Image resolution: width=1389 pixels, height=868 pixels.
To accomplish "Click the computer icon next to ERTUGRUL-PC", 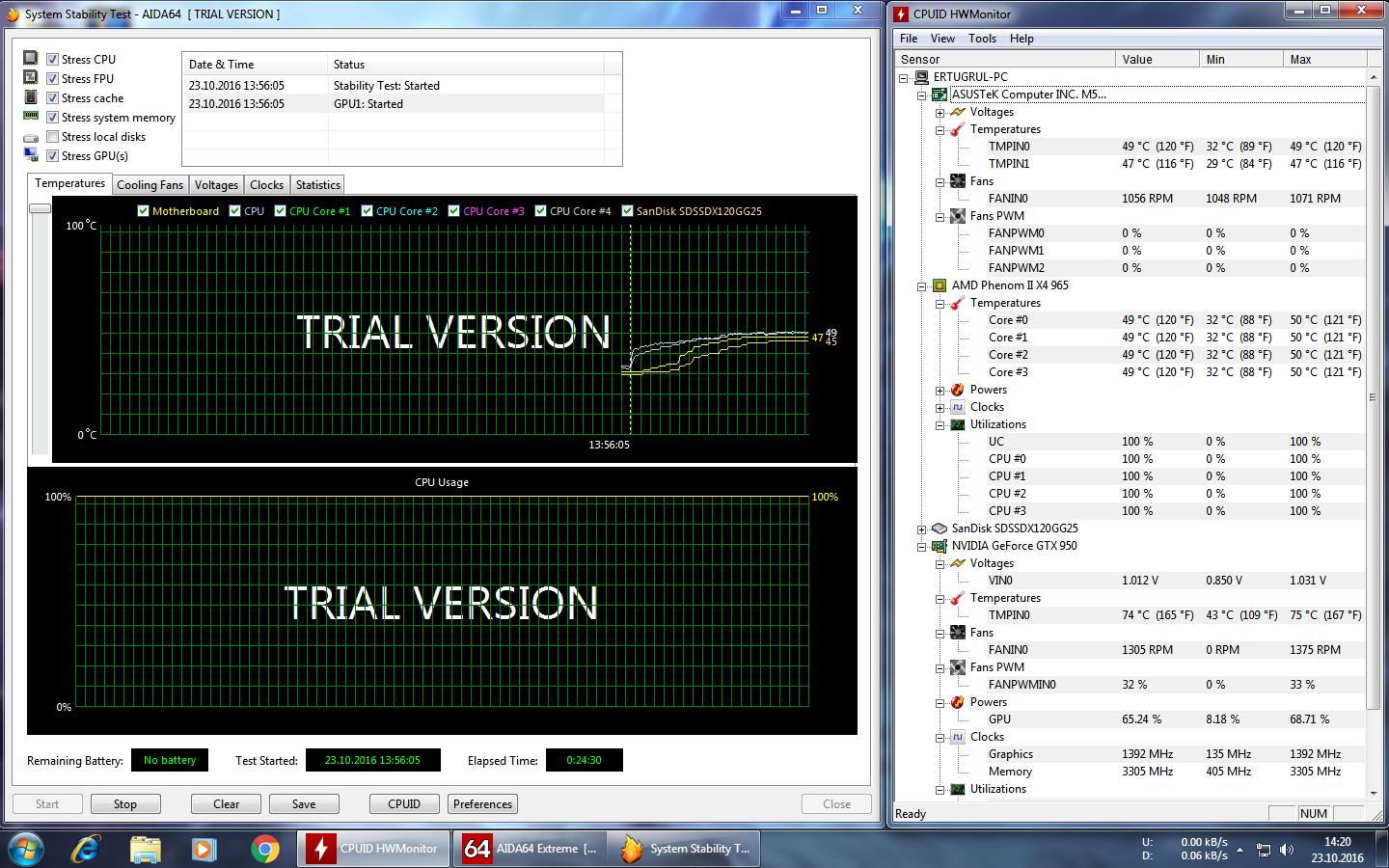I will tap(921, 77).
